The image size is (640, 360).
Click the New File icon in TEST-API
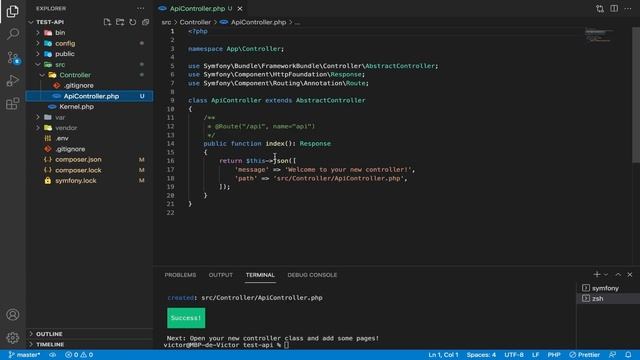coord(107,22)
